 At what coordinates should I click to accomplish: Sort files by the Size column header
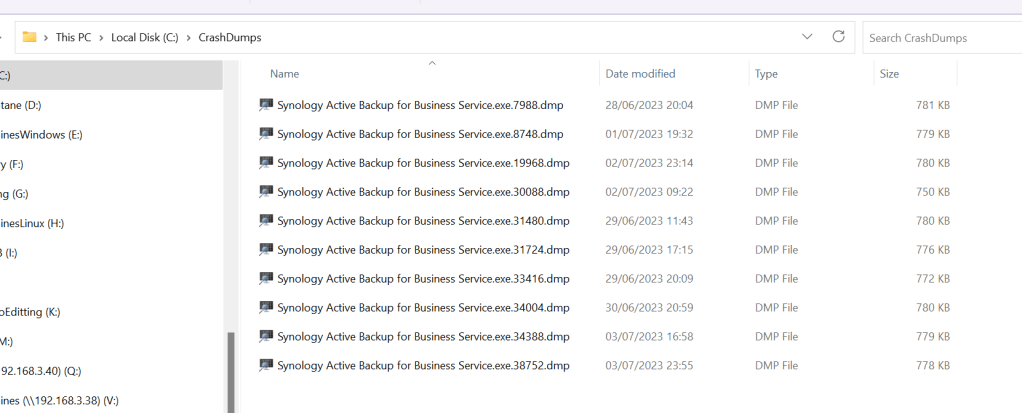click(889, 74)
